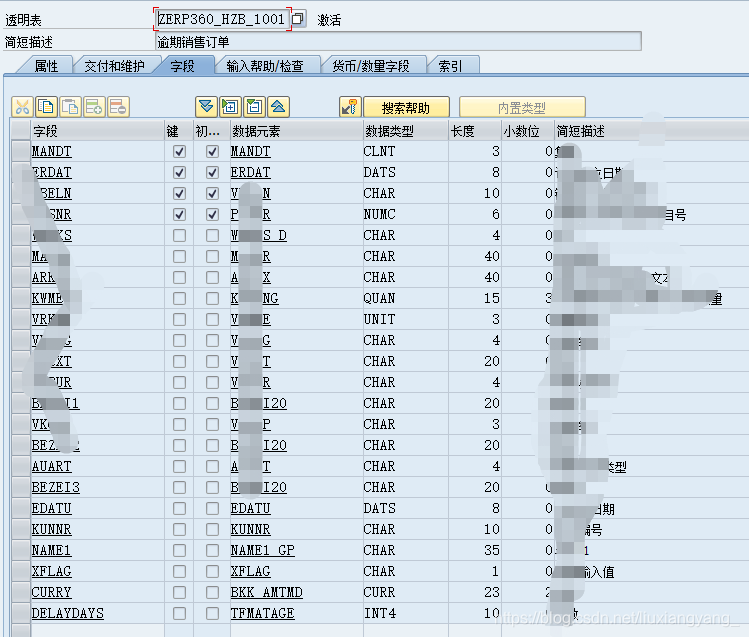Toggle initial-value checkbox for ERDAT row
749x637 pixels.
click(212, 172)
